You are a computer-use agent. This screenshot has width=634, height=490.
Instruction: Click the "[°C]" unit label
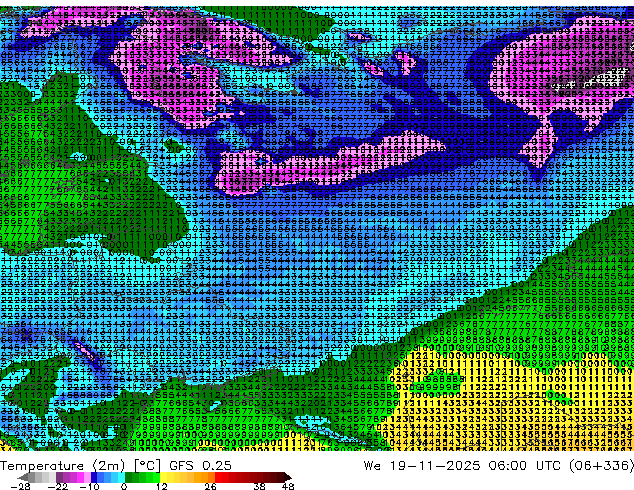point(147,466)
